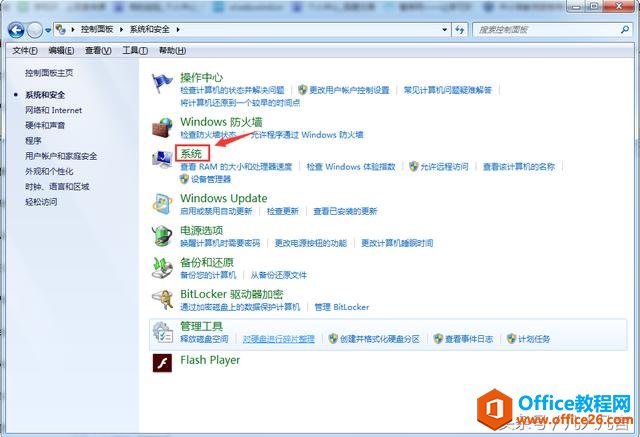Screen dimensions: 640x437
Task: Select 网络和 Internet in sidebar
Action: pos(53,110)
